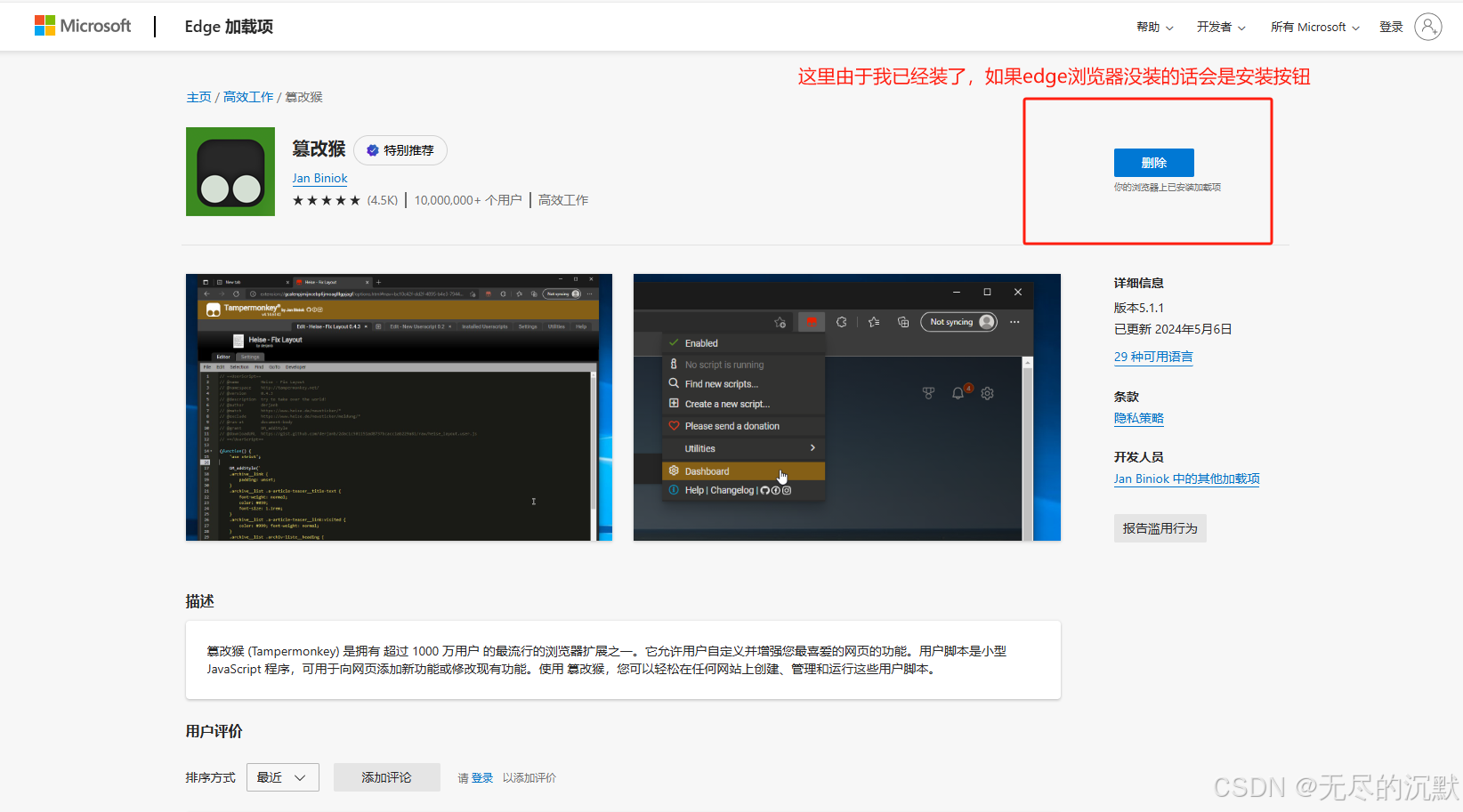This screenshot has height=812, width=1463.
Task: Expand the 帮助 menu
Action: point(1154,27)
